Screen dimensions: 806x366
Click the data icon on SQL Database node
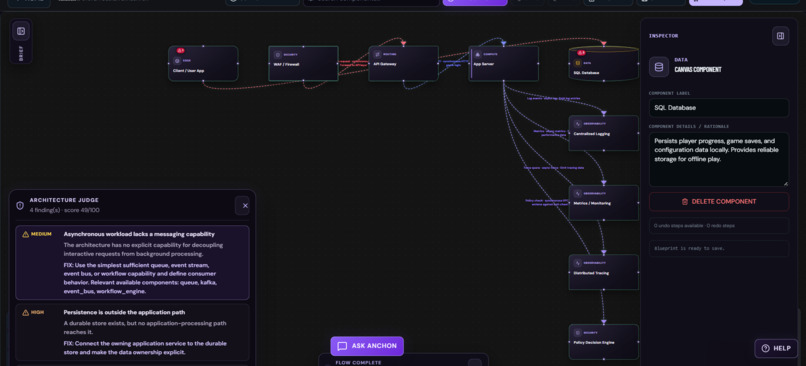point(578,63)
